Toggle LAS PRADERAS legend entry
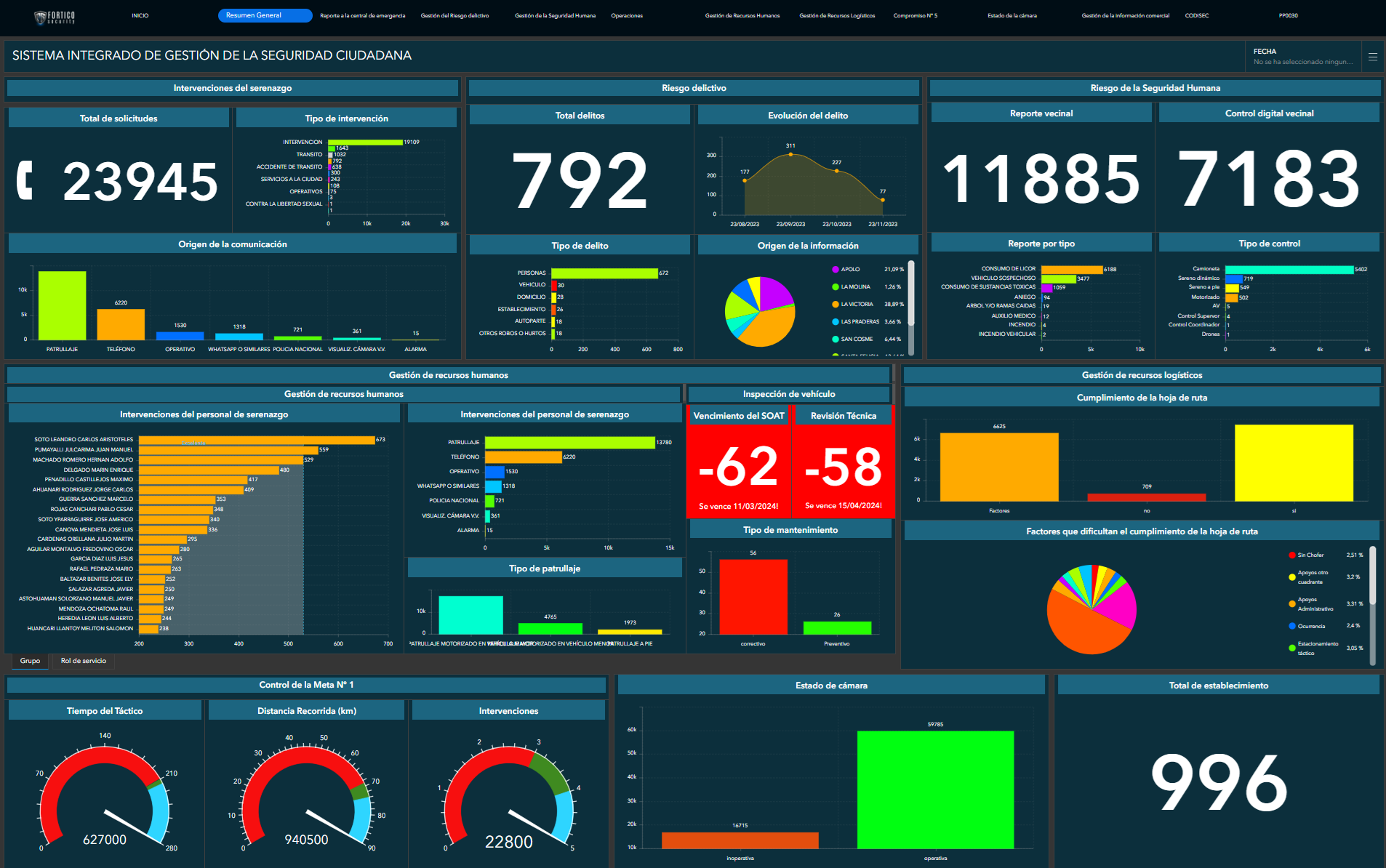The image size is (1386, 868). coord(860,322)
